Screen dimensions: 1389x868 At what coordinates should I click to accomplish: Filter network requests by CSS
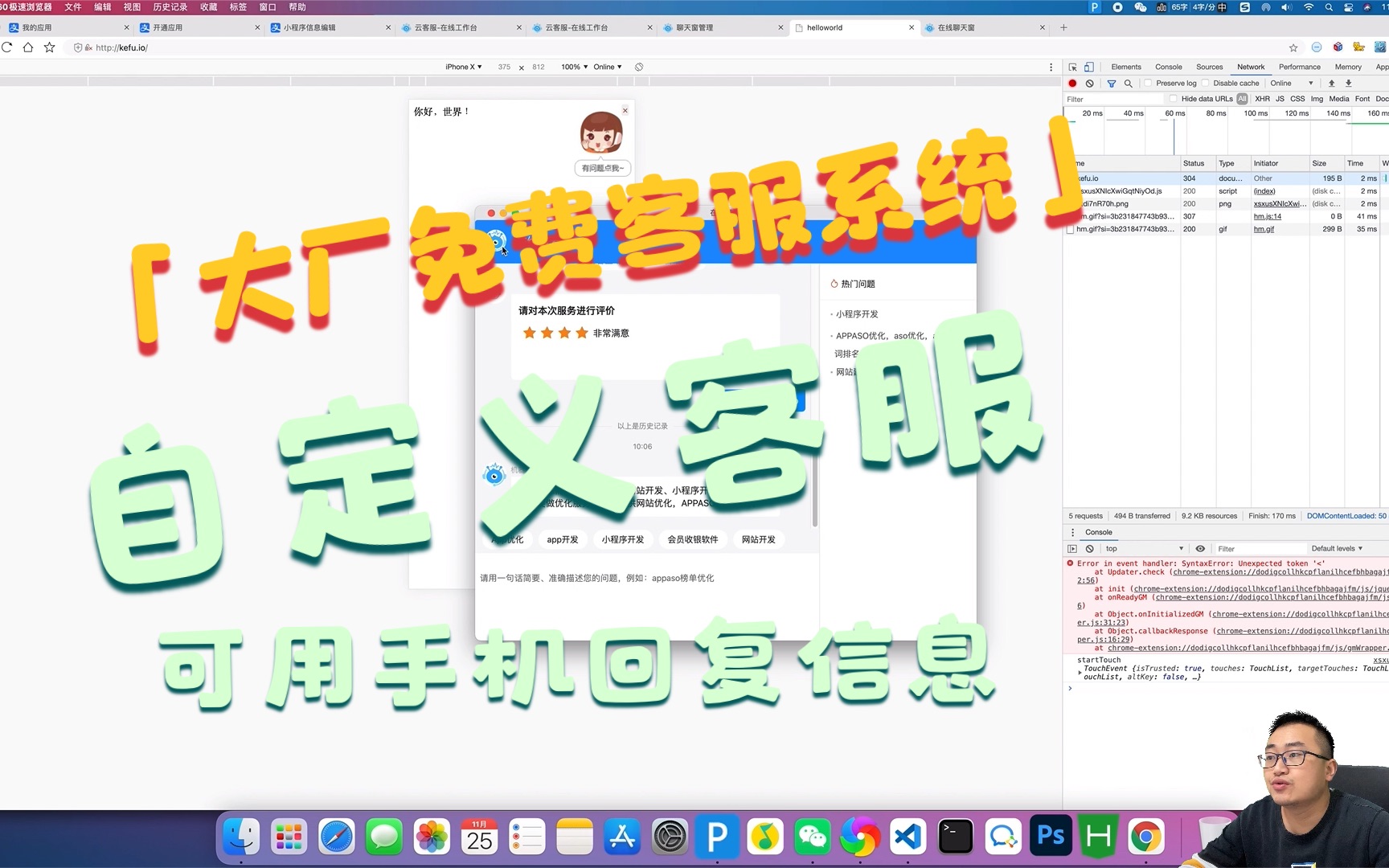point(1297,99)
